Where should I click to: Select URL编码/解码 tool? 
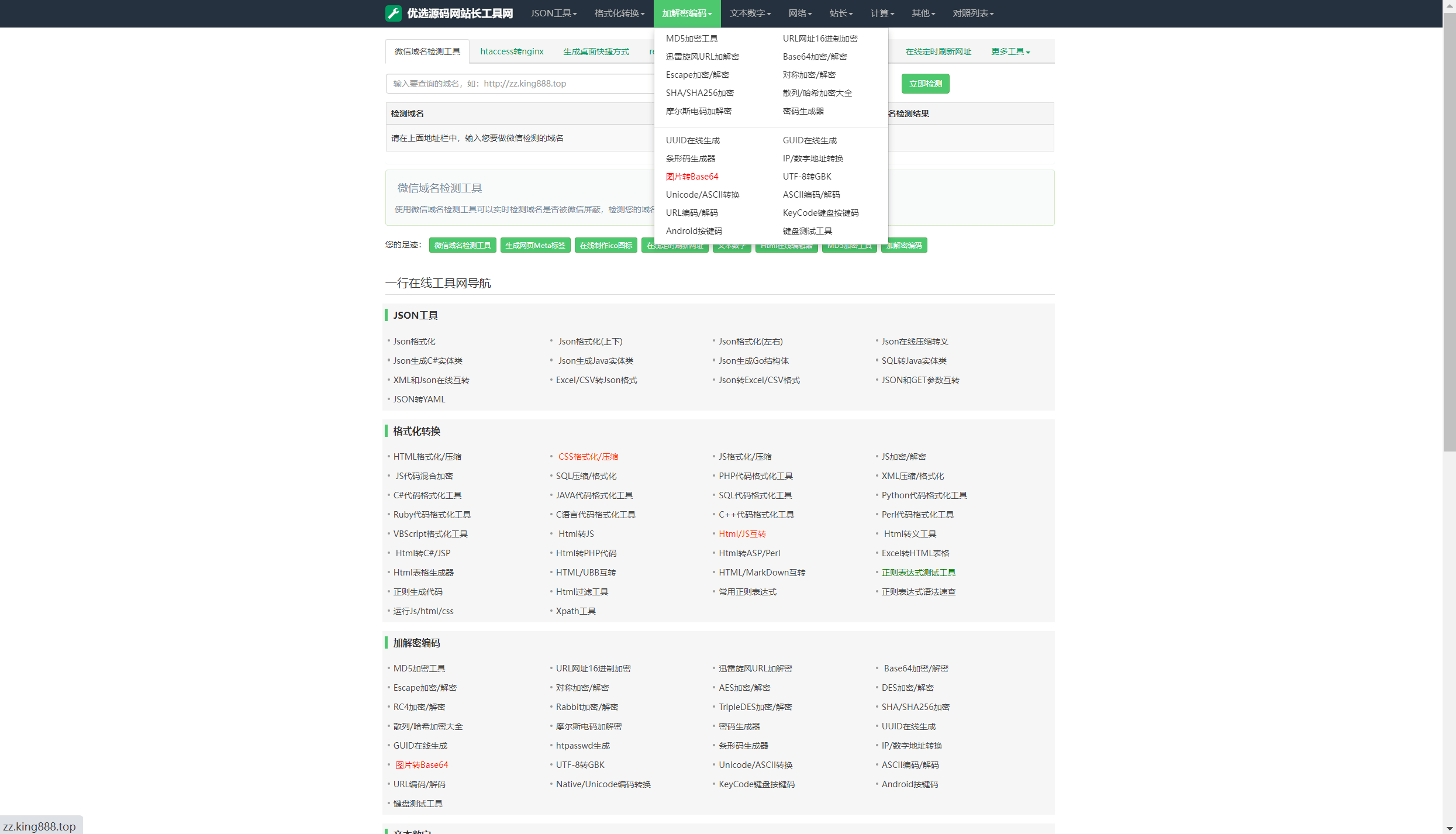pyautogui.click(x=692, y=212)
